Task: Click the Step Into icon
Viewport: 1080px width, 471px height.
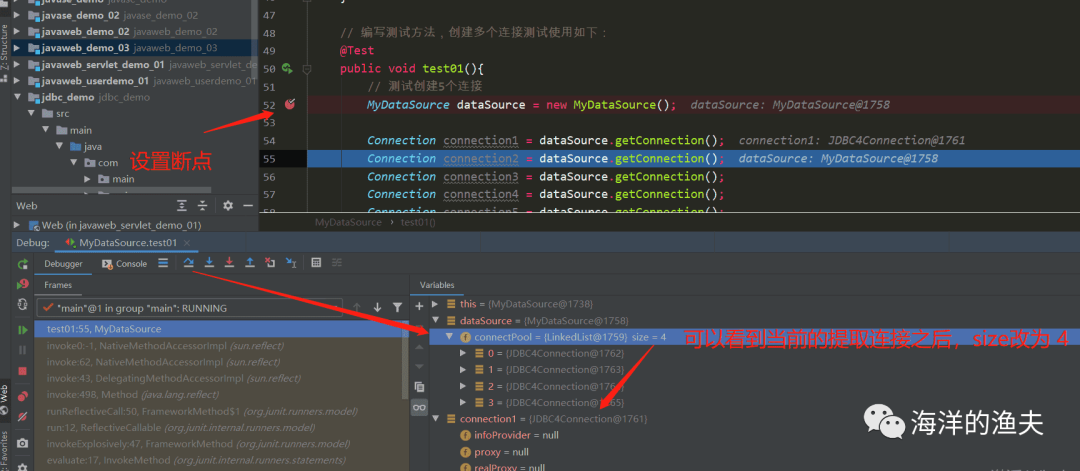Action: 210,262
